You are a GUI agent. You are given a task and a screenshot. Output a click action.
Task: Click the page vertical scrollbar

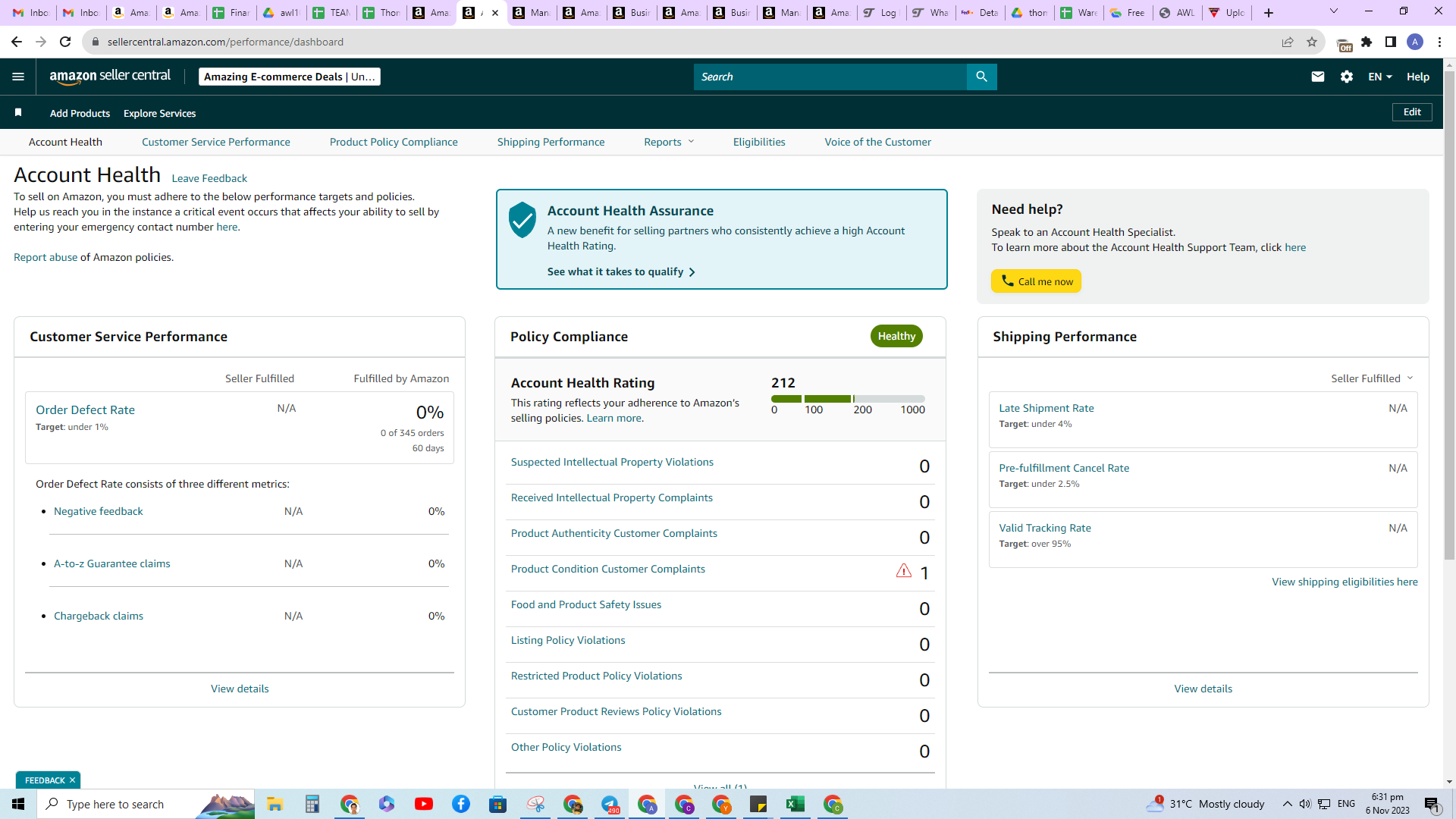(1449, 315)
